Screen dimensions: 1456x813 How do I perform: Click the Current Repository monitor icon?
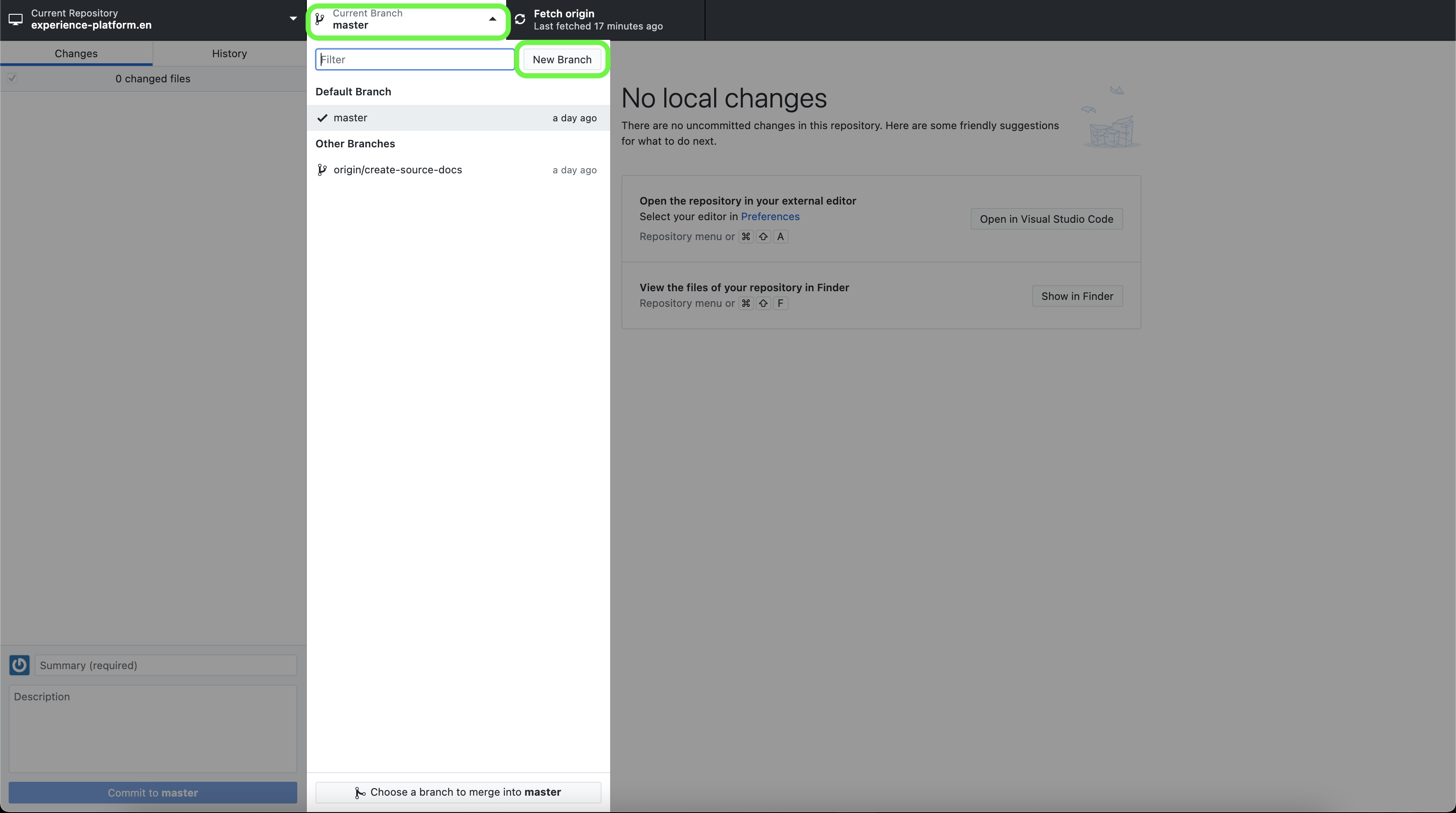point(16,19)
